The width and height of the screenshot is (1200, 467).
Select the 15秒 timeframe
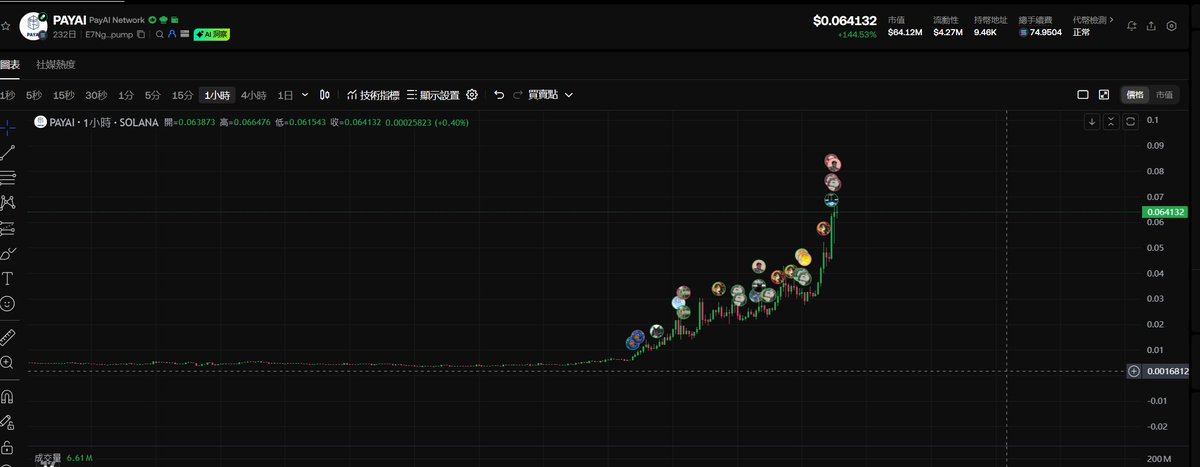tap(64, 95)
